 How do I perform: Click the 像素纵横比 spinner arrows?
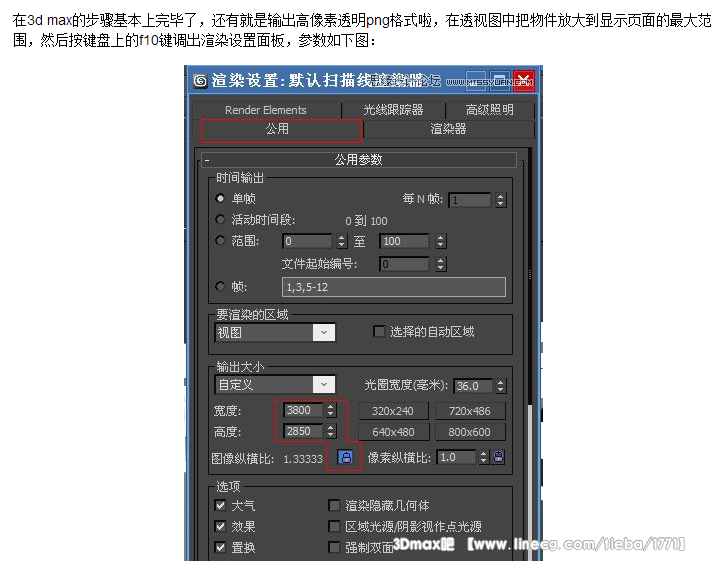(484, 457)
